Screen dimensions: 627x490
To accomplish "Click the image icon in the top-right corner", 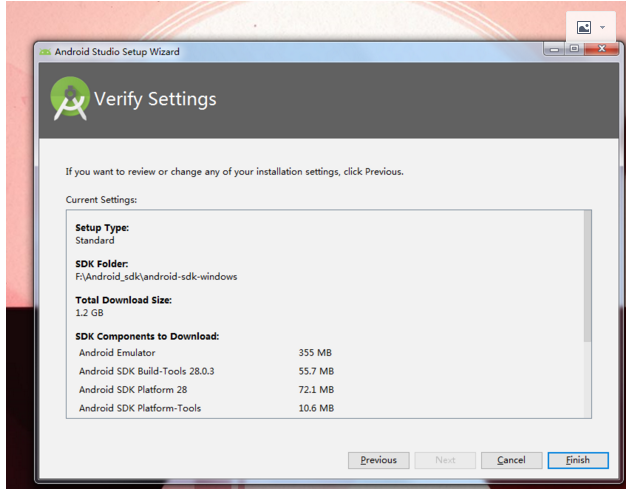I will click(x=584, y=27).
